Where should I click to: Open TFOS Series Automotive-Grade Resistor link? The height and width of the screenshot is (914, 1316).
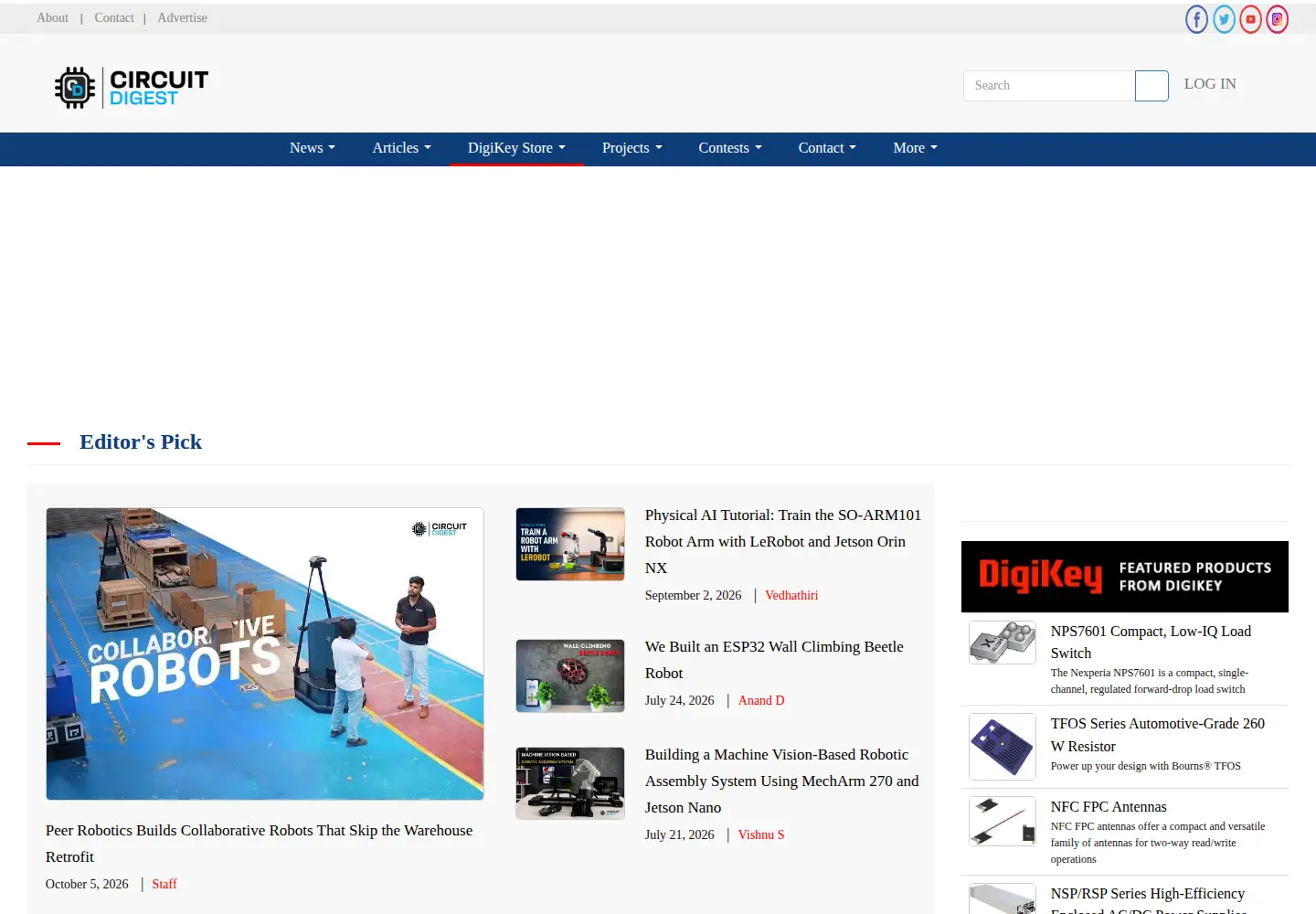tap(1158, 735)
